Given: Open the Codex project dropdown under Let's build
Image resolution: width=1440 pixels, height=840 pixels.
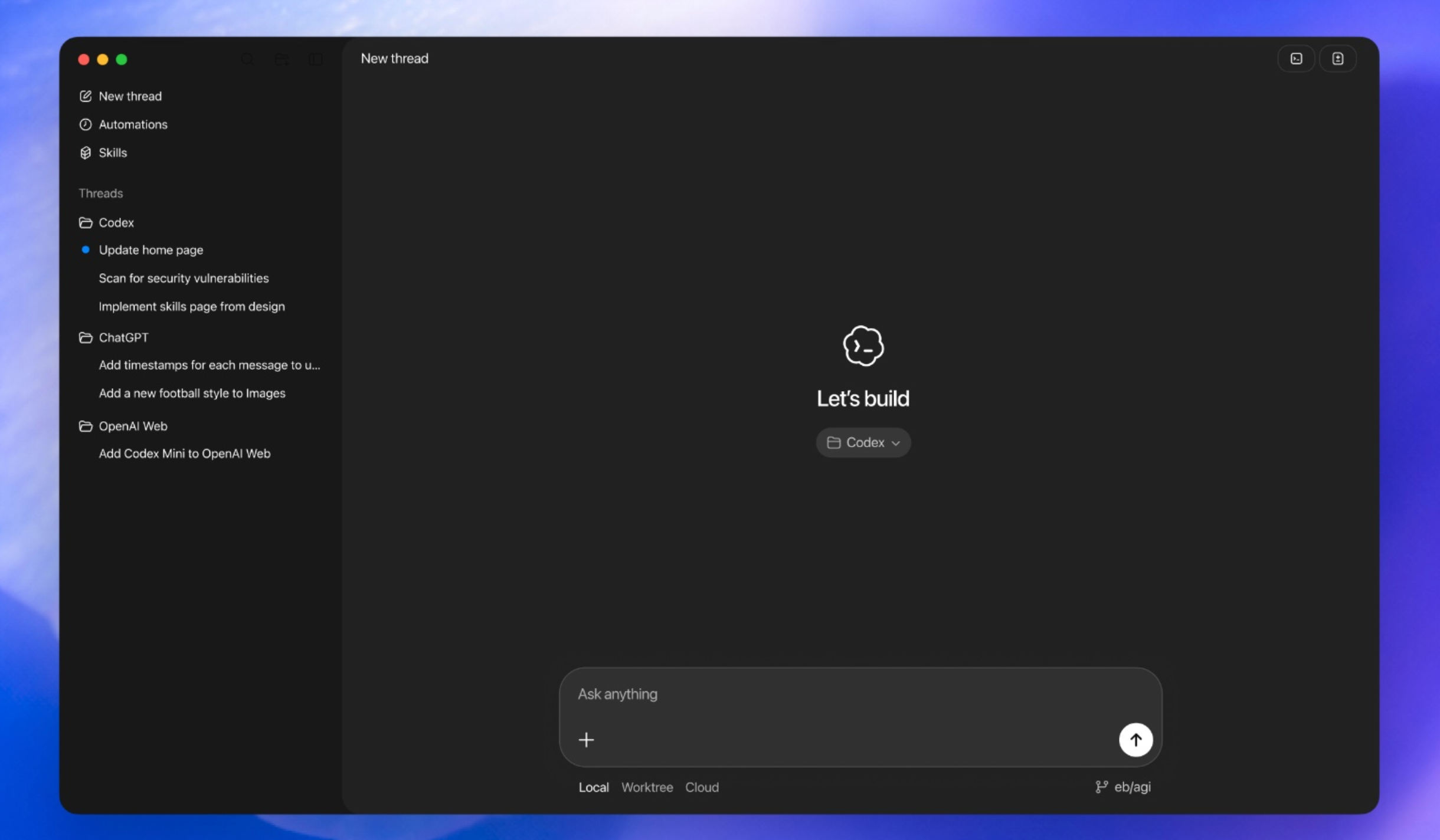Looking at the screenshot, I should pyautogui.click(x=863, y=442).
